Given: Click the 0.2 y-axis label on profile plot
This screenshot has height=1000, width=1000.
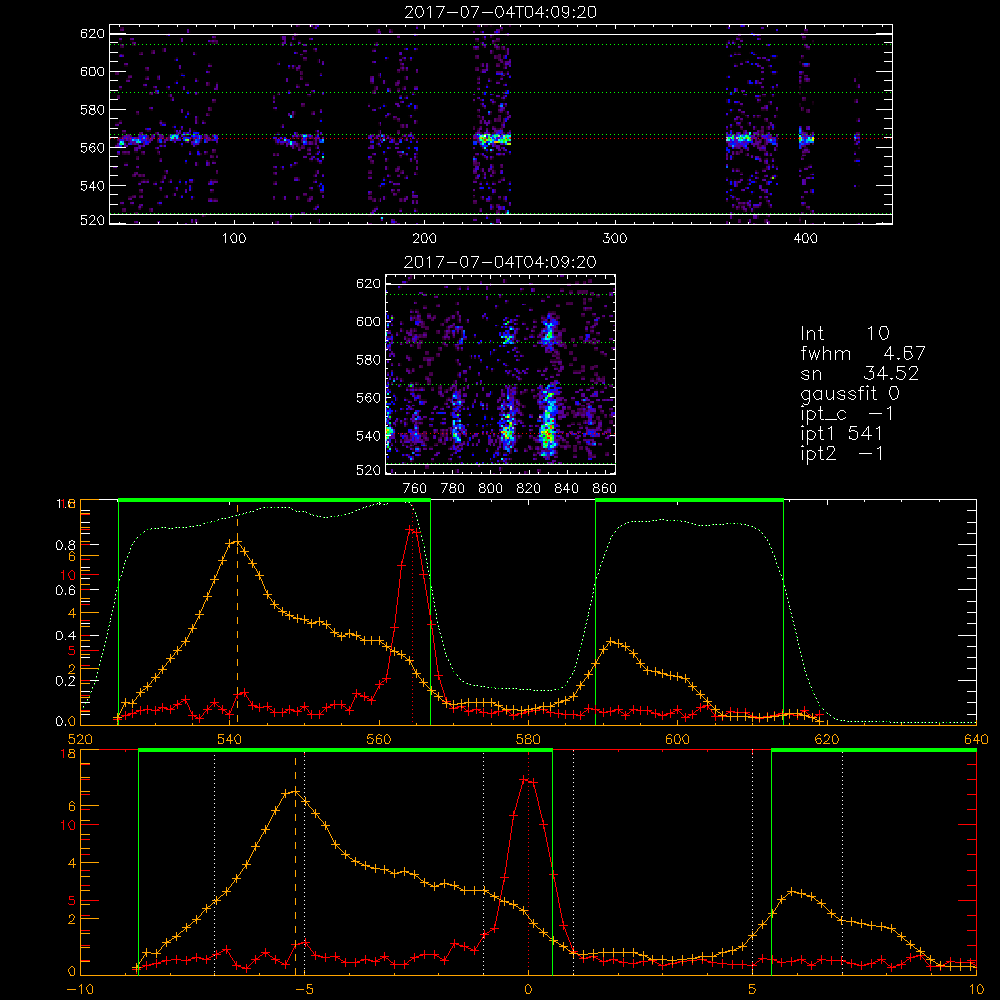Looking at the screenshot, I should click(66, 680).
